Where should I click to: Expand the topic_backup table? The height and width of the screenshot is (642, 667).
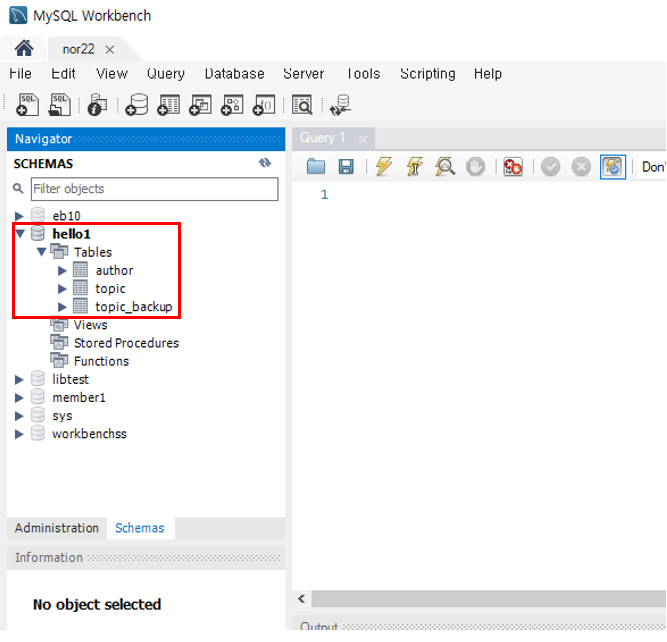pos(62,307)
